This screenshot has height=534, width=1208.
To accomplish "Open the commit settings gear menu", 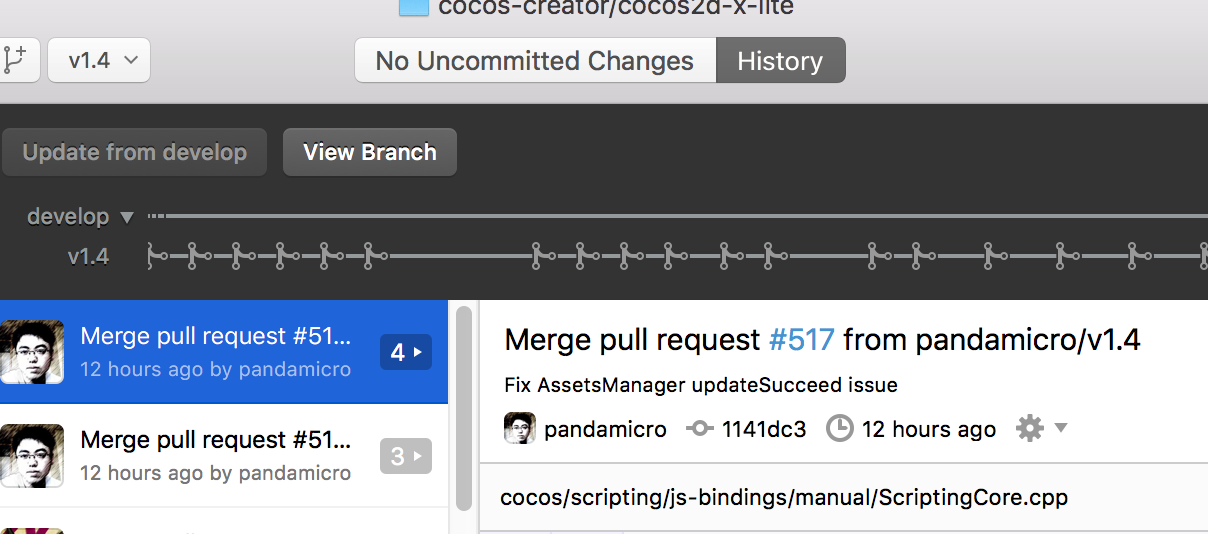I will 1040,429.
